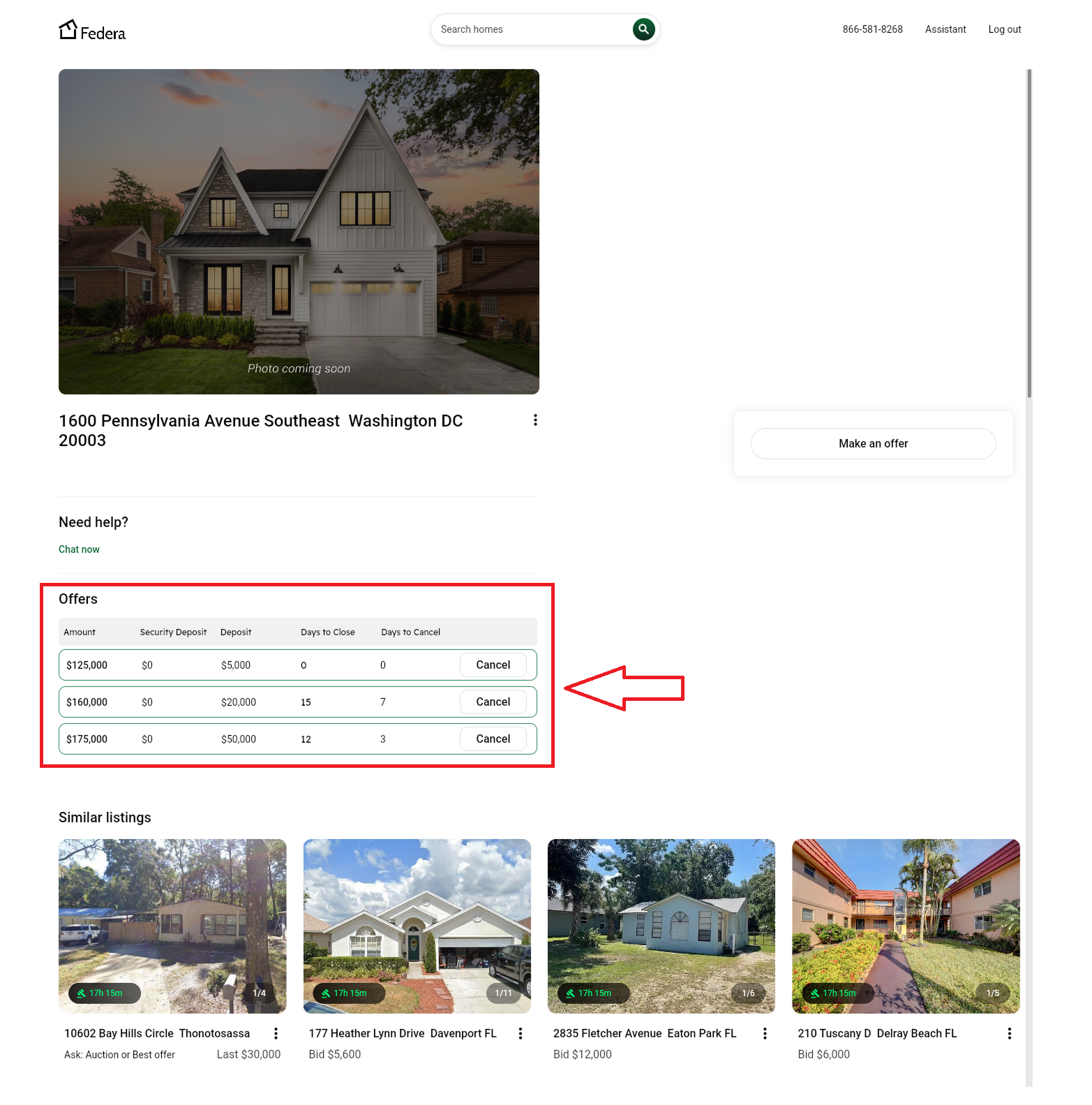Viewport: 1092px width, 1105px height.
Task: Open three-dot menu for 210 Tuscany D
Action: (x=1010, y=1034)
